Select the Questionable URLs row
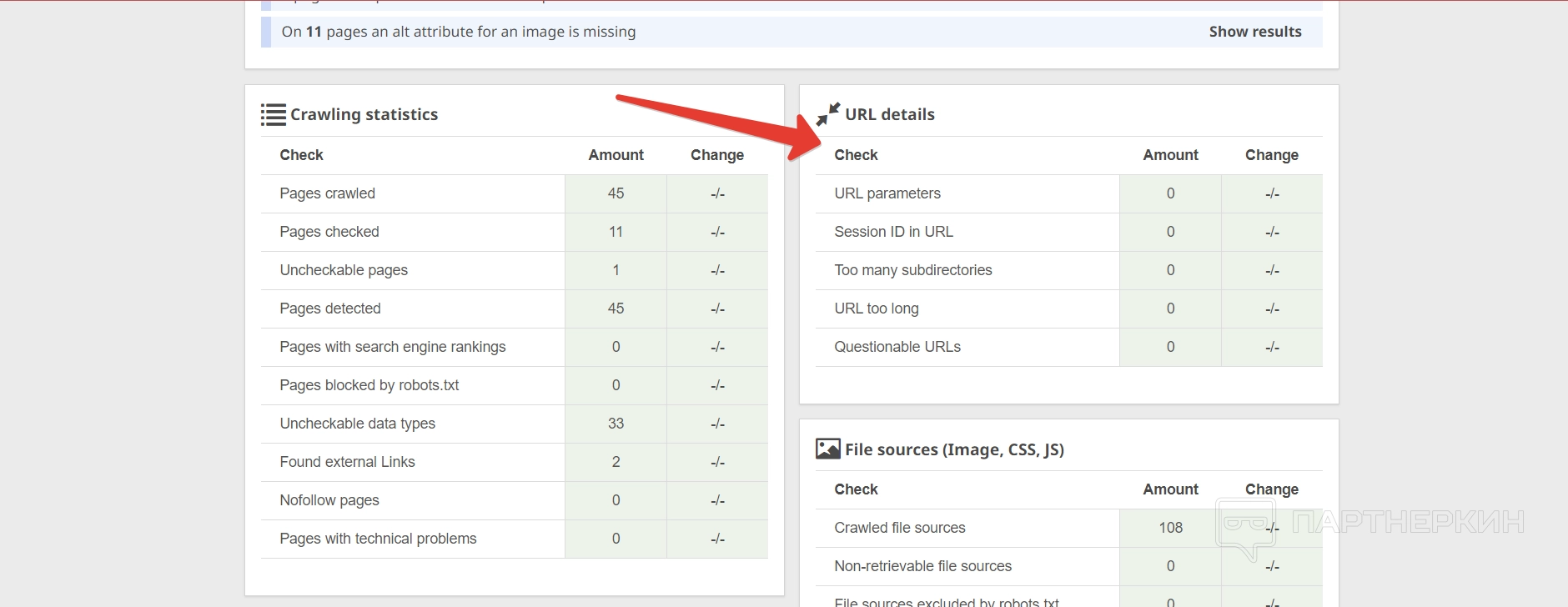The height and width of the screenshot is (607, 1568). 897,347
